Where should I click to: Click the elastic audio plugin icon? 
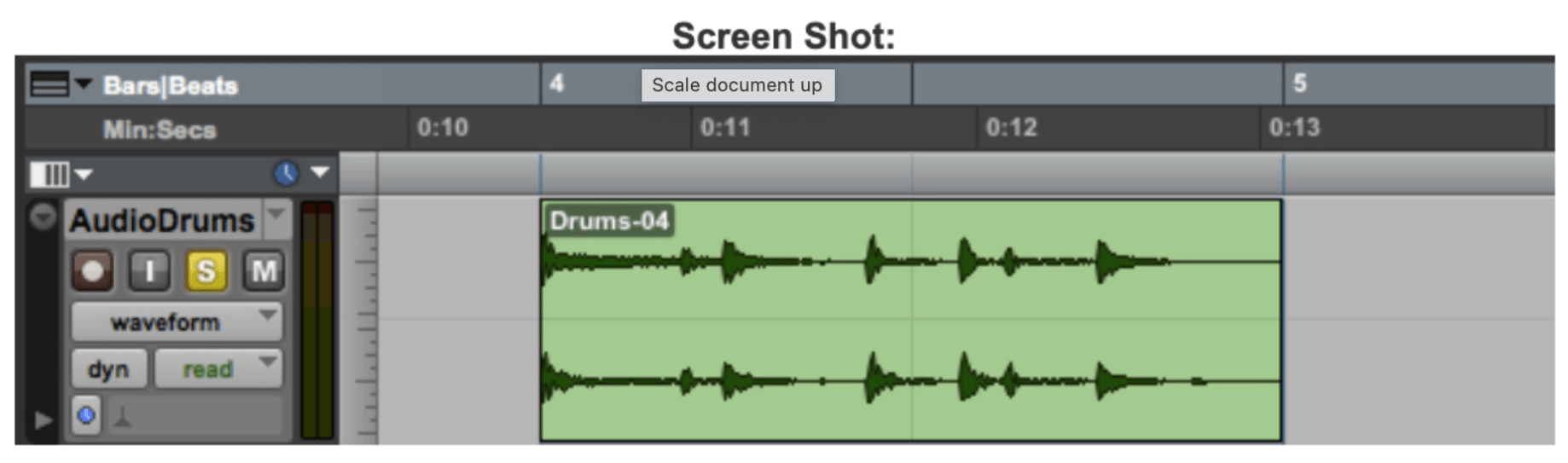coord(123,416)
